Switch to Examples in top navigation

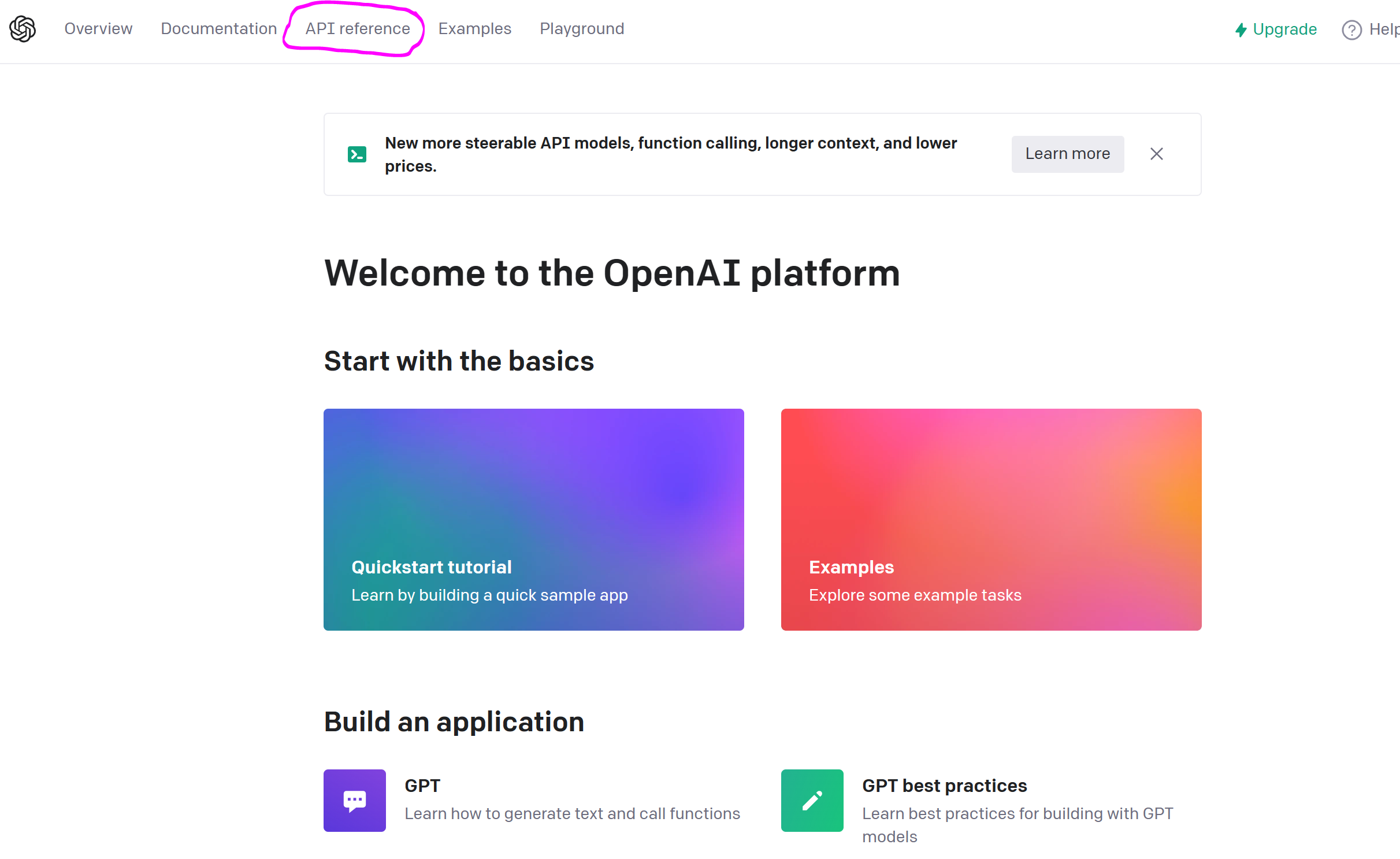[474, 29]
